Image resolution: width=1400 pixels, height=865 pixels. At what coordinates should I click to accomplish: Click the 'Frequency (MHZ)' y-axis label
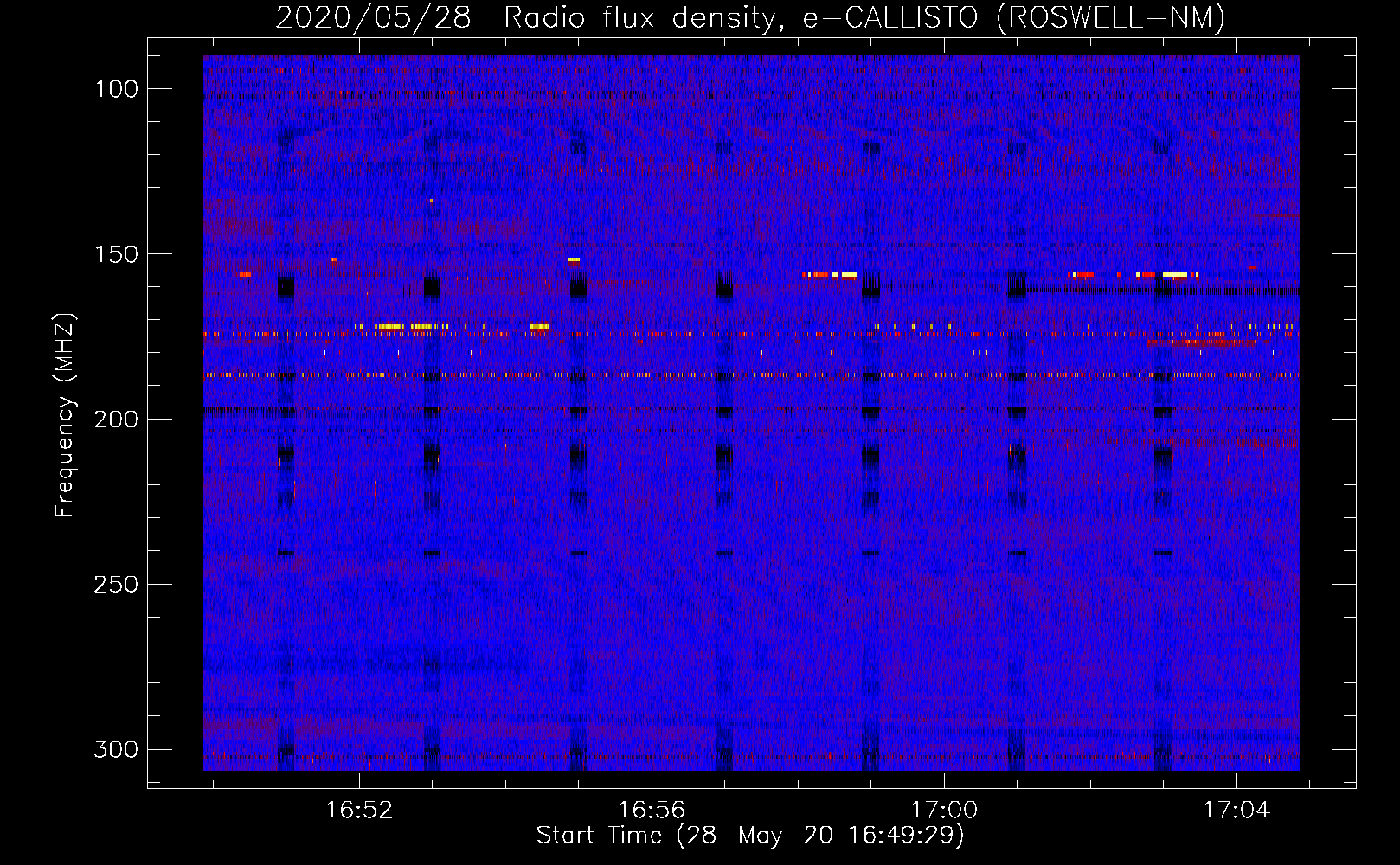point(65,415)
